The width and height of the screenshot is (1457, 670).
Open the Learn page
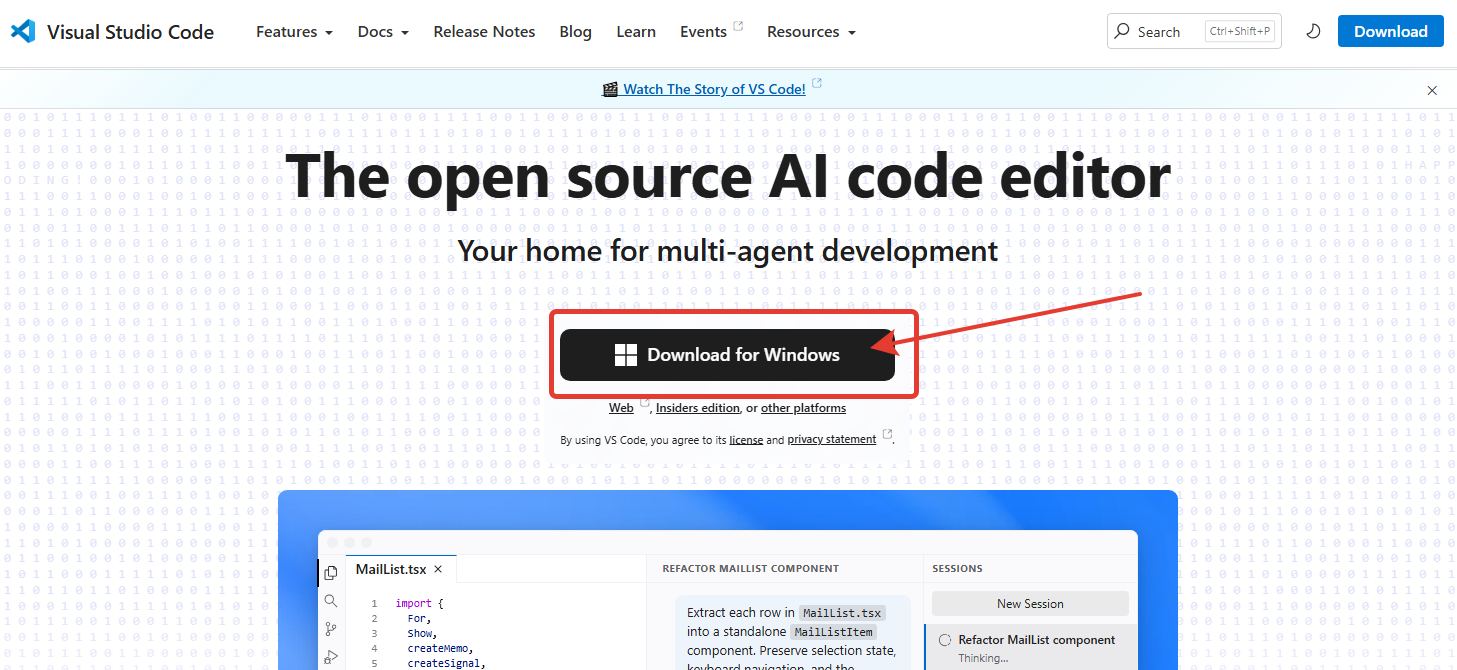636,32
